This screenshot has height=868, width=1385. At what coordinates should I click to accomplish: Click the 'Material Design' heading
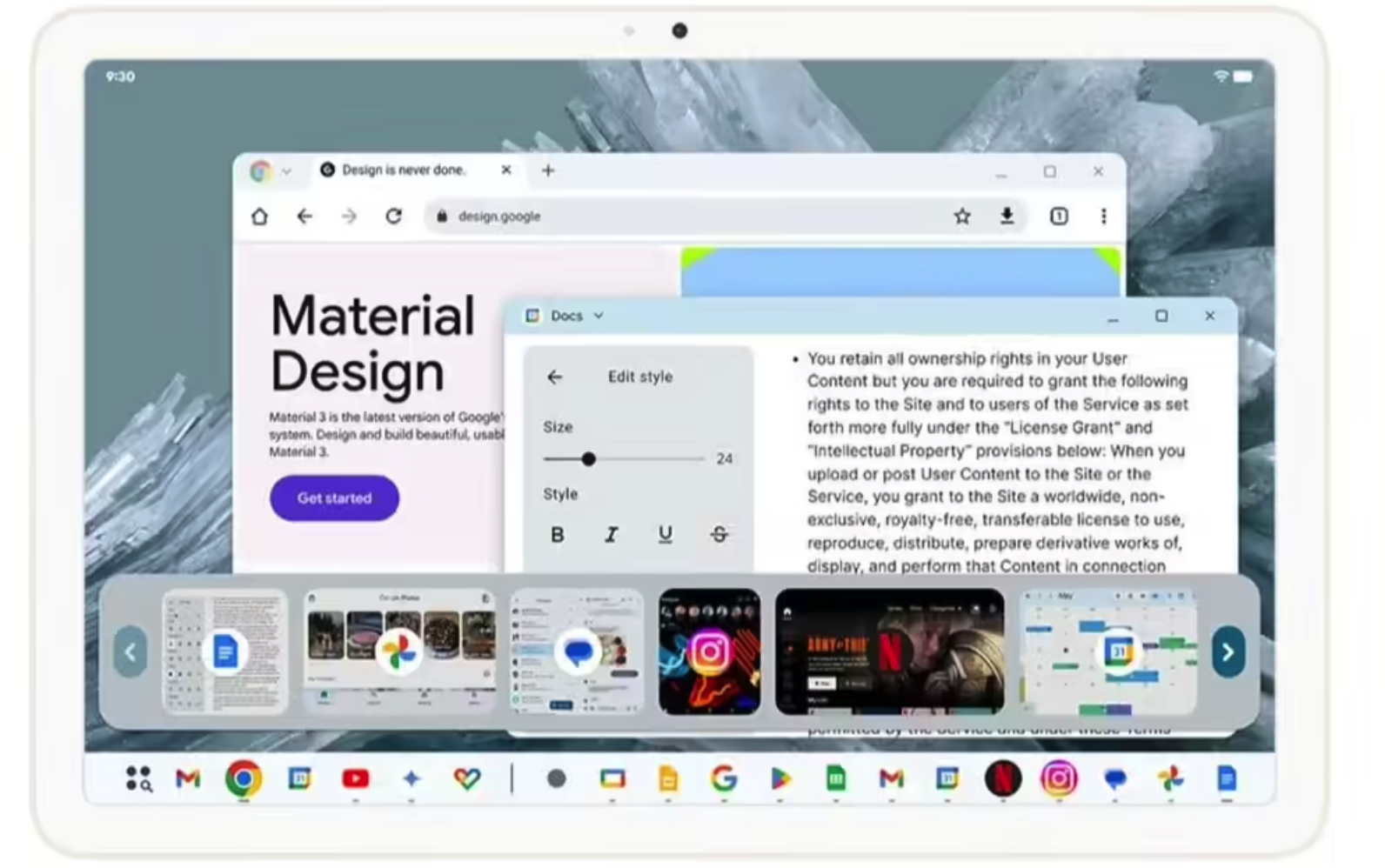click(x=373, y=344)
